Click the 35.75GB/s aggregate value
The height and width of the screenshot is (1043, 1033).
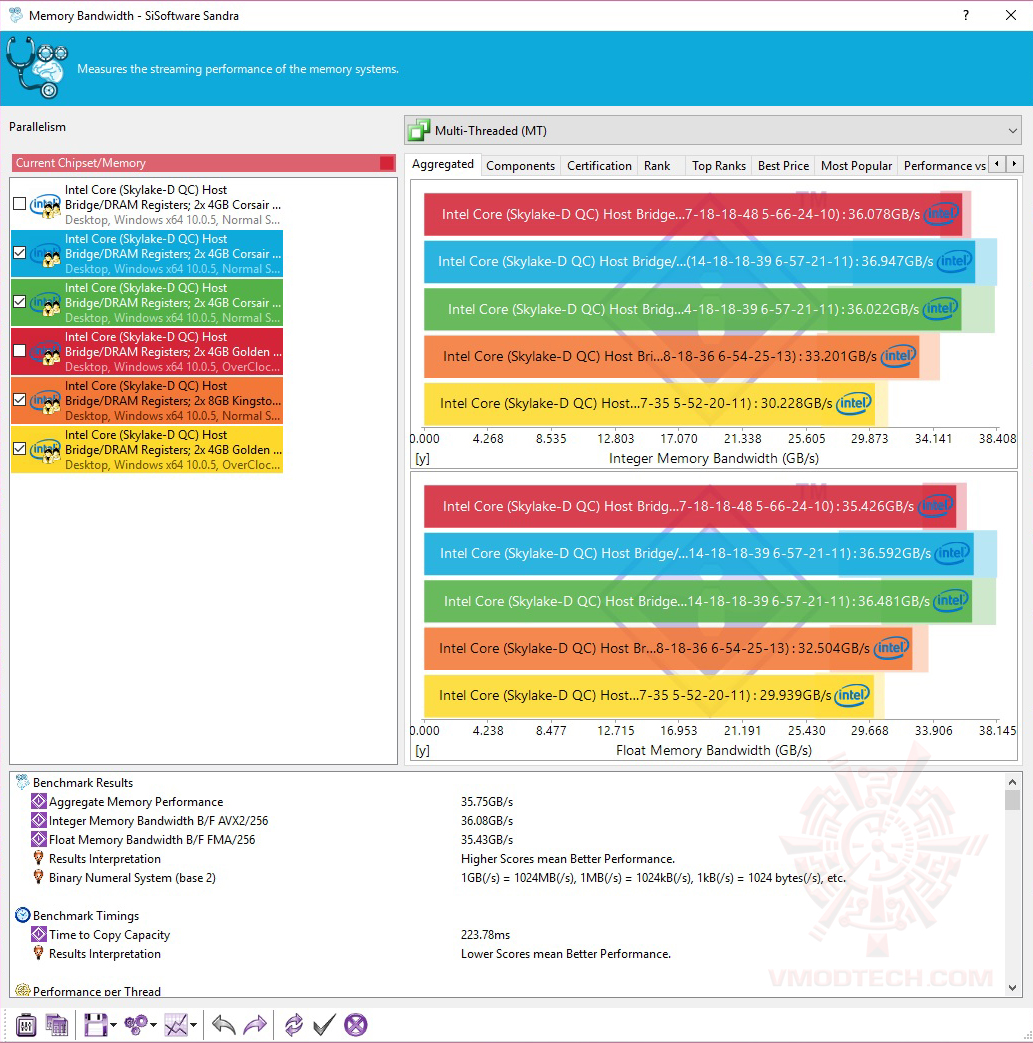(x=487, y=802)
